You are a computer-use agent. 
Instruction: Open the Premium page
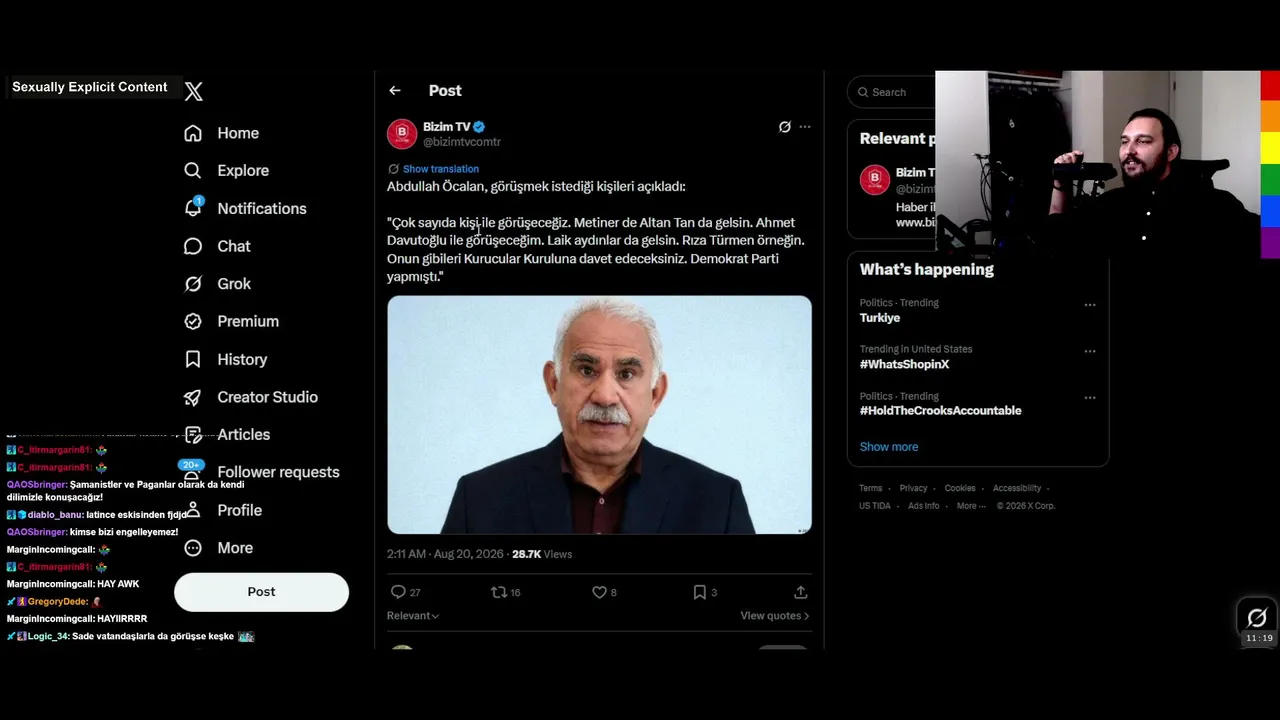point(231,321)
